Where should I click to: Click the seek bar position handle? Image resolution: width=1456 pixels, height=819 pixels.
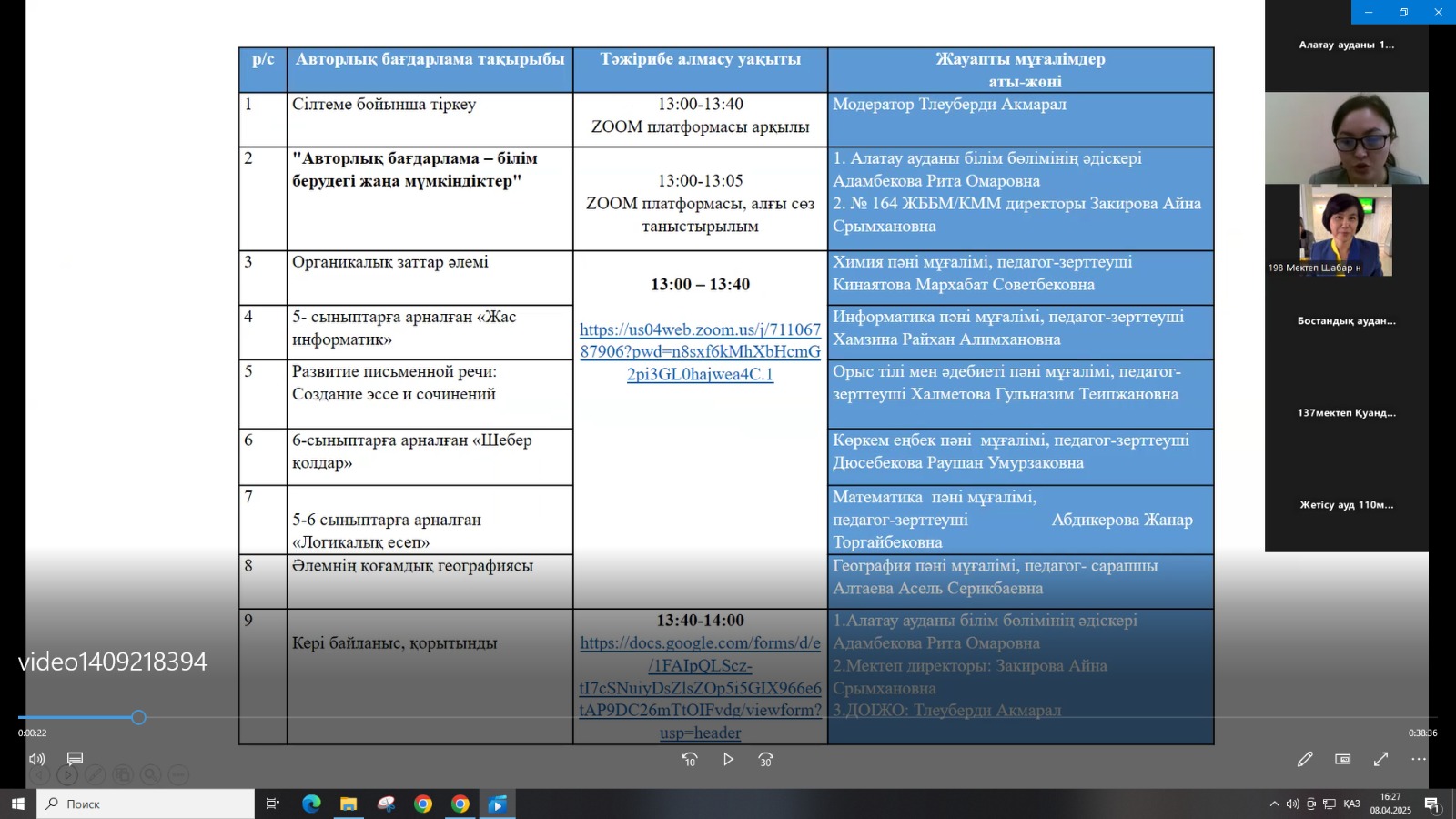138,718
